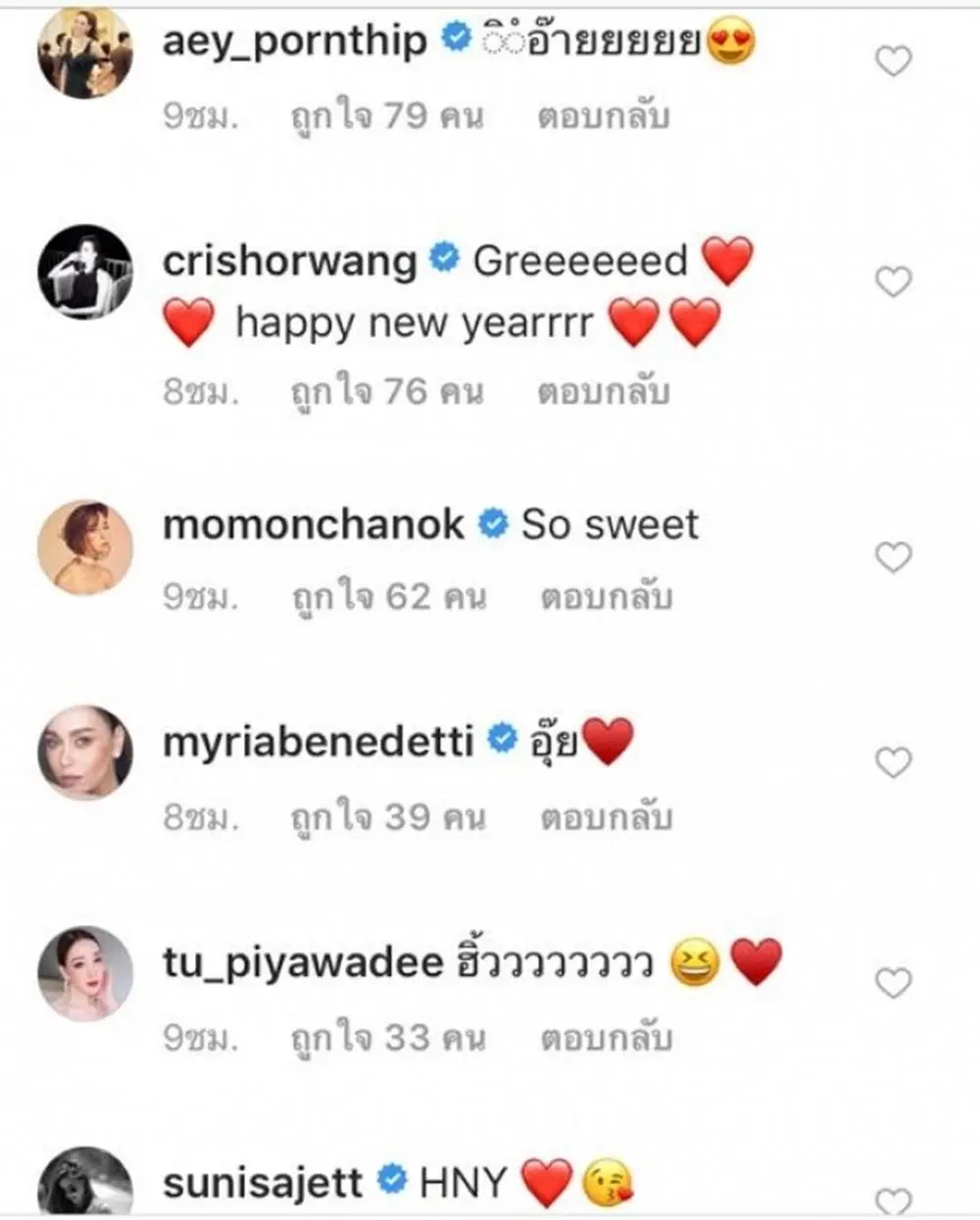
Task: Reply to tu_piyawadee's comment
Action: click(x=606, y=1038)
